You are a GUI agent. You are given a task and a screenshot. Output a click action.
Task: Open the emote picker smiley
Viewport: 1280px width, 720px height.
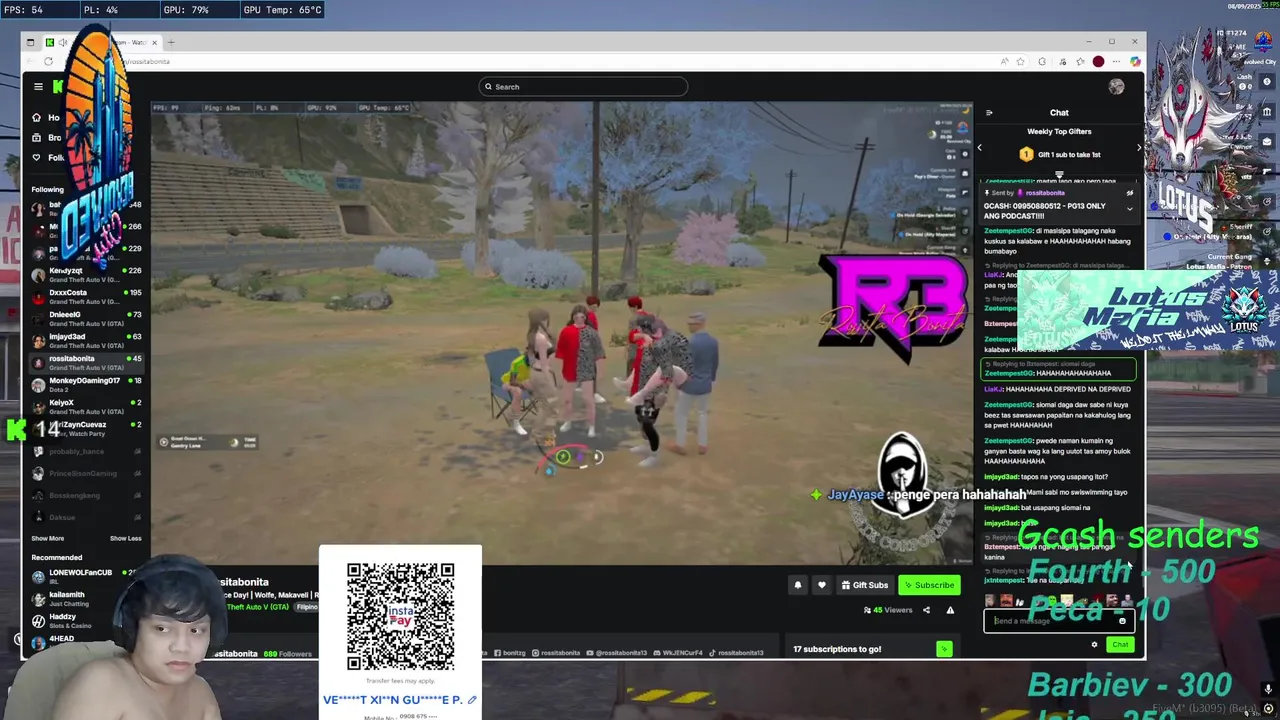pyautogui.click(x=1122, y=621)
